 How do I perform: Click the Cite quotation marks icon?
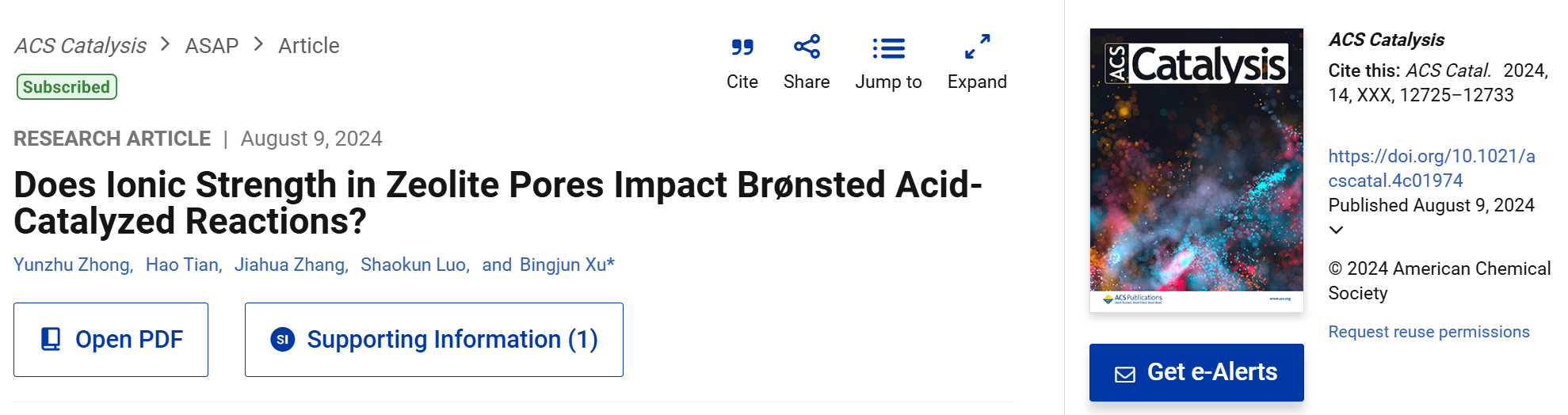[742, 48]
